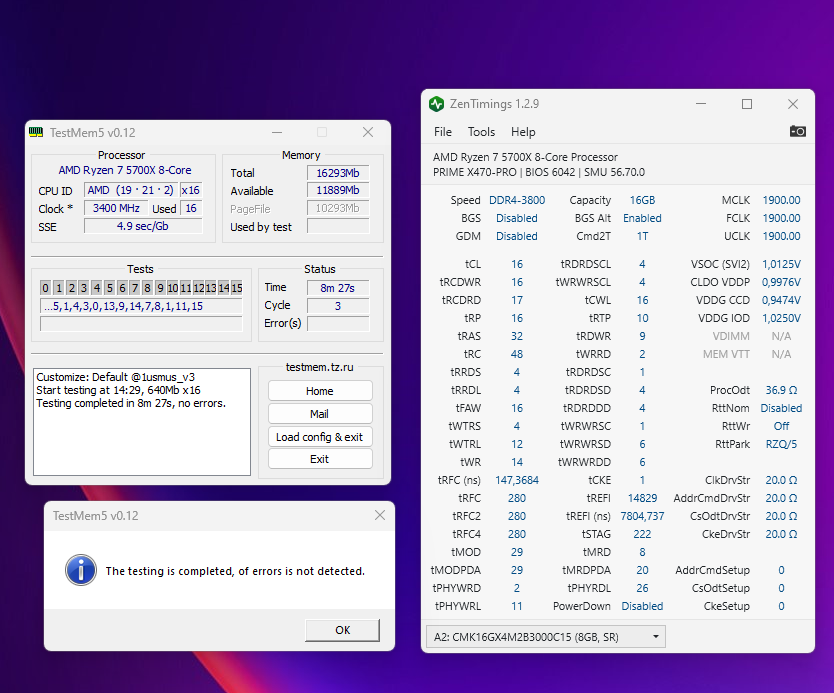Click the Mail button in TestMem5
This screenshot has height=693, width=834.
[320, 414]
